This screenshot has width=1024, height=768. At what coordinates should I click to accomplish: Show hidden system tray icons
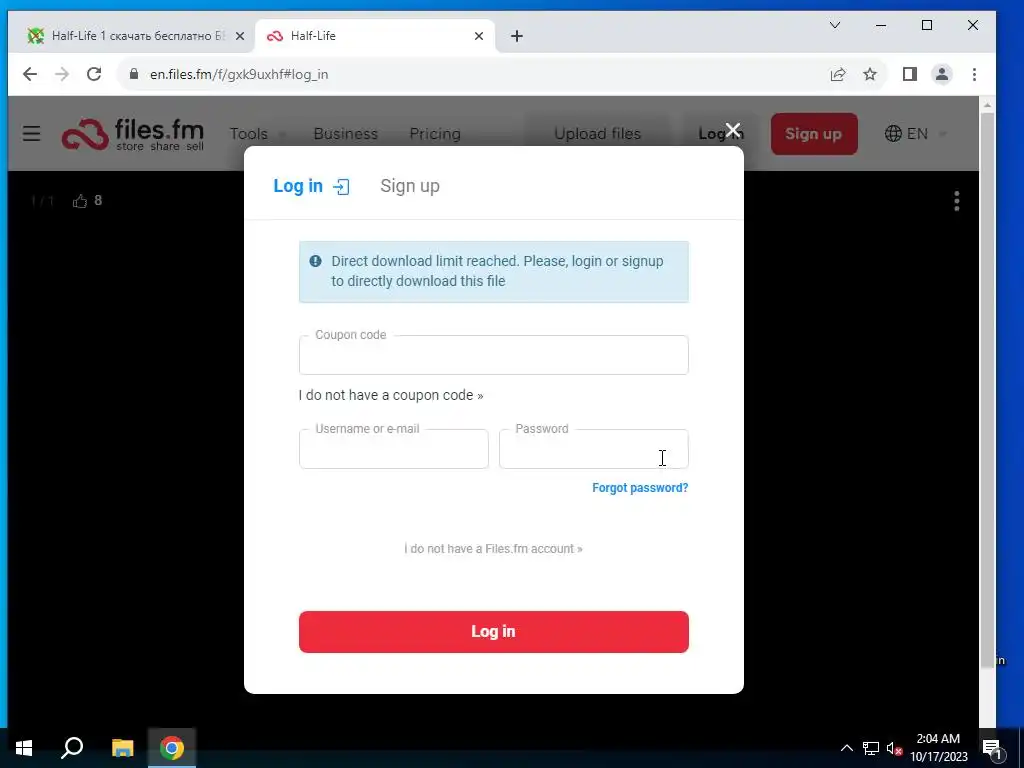[x=846, y=748]
